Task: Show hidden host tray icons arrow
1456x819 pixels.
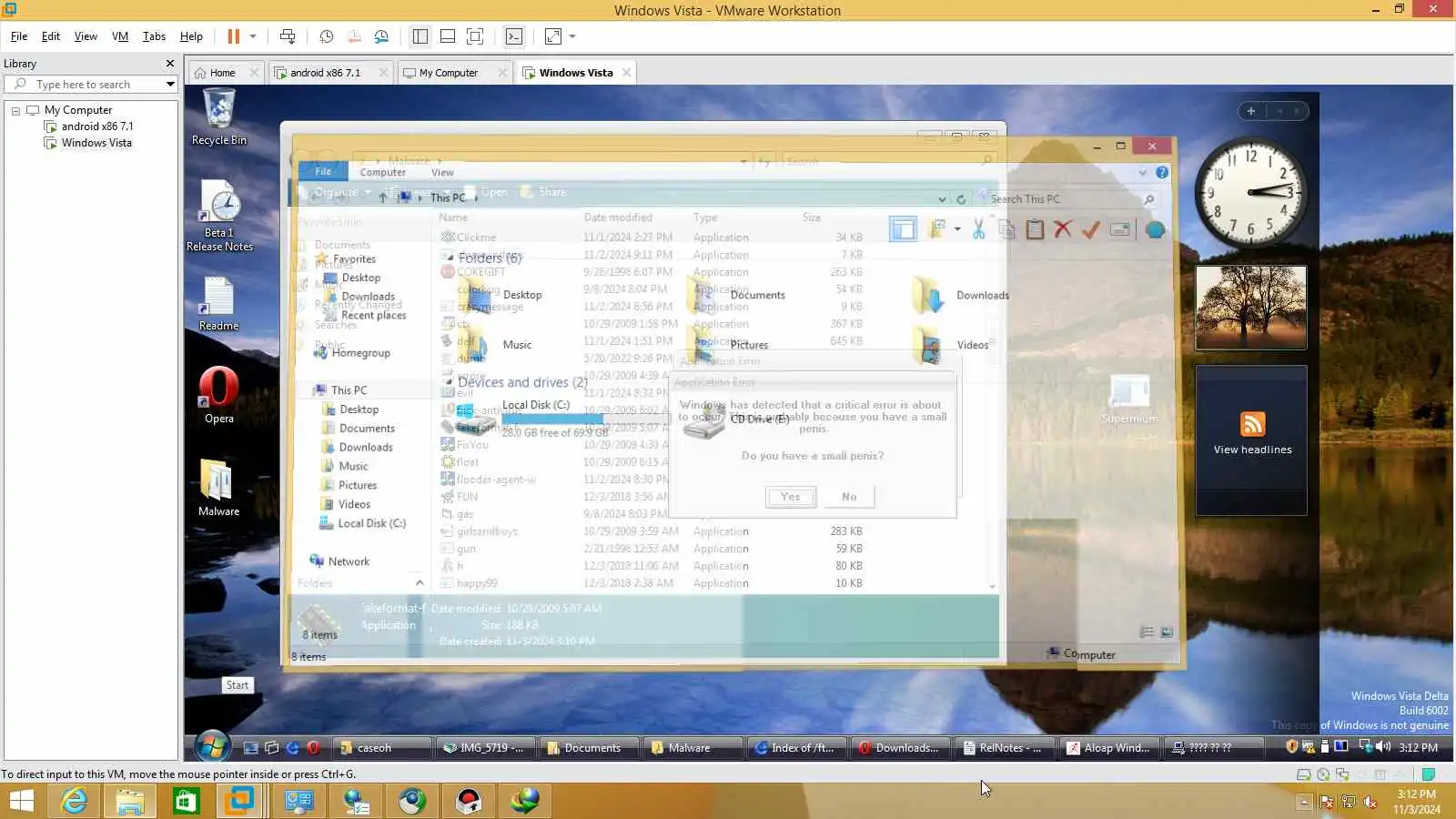Action: pyautogui.click(x=1304, y=803)
